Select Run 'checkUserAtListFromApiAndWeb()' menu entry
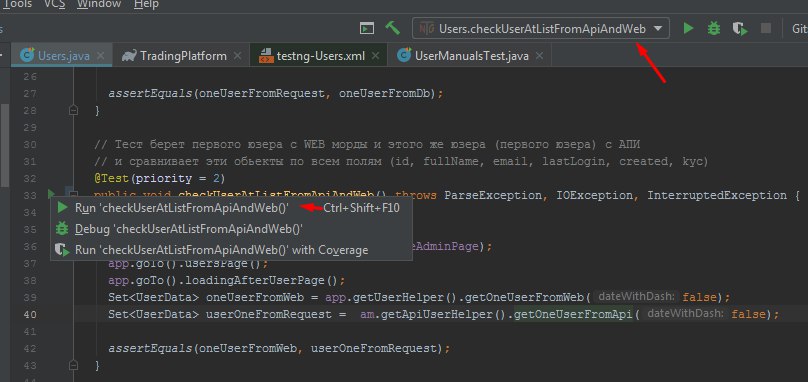Screen dimensions: 808x382 231,208
